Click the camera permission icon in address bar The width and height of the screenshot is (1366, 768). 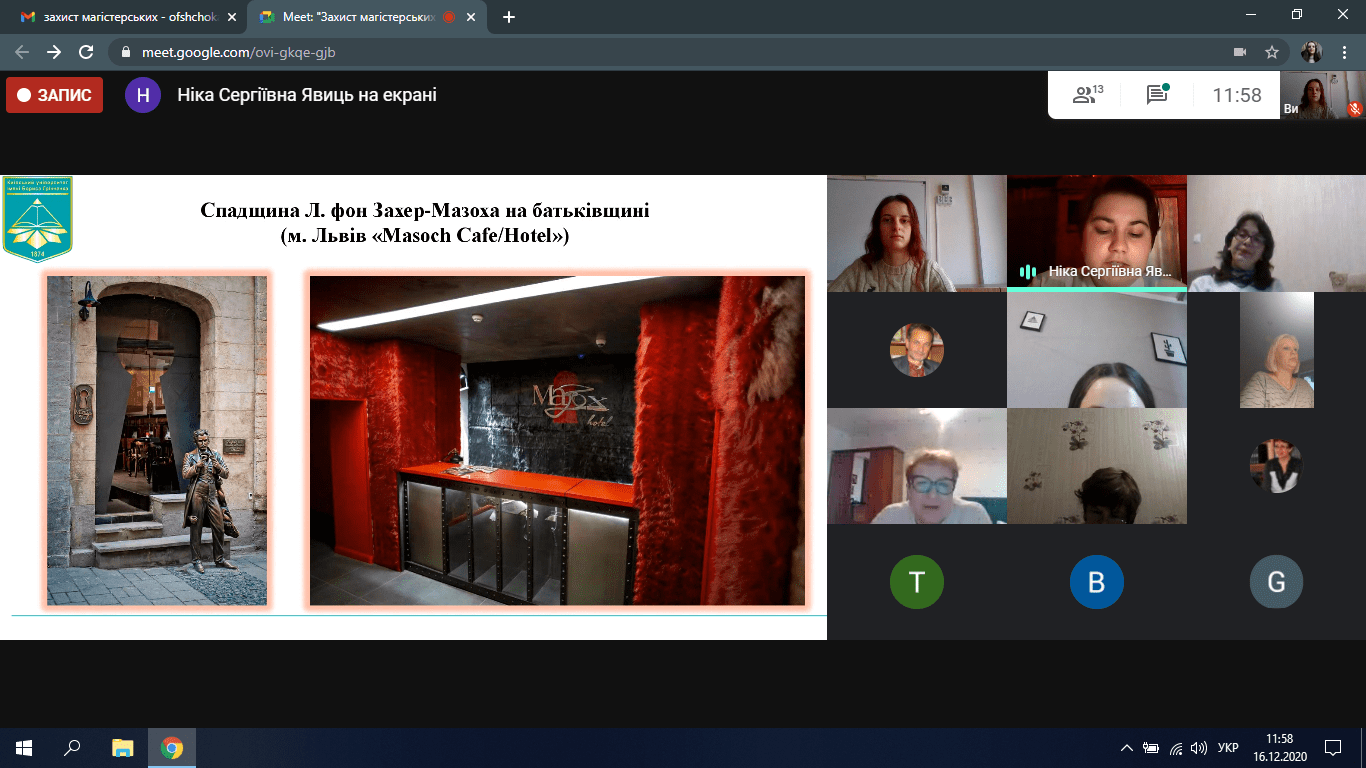coord(1240,52)
